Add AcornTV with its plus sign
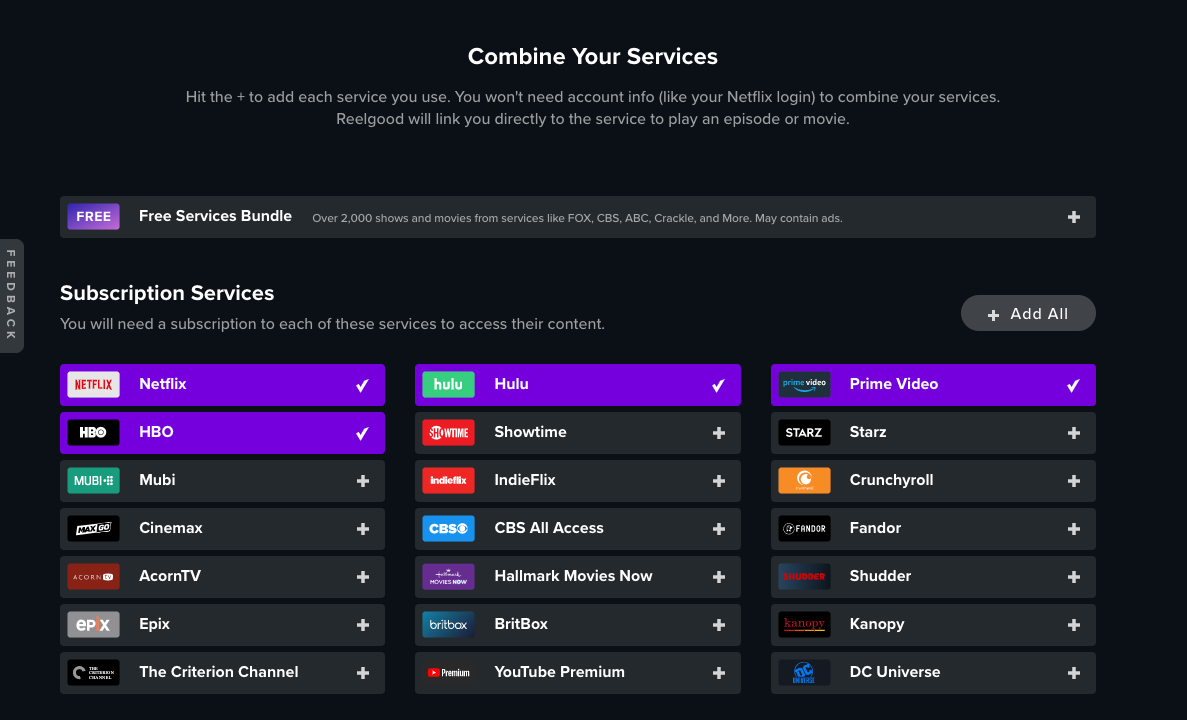1187x720 pixels. coord(363,577)
